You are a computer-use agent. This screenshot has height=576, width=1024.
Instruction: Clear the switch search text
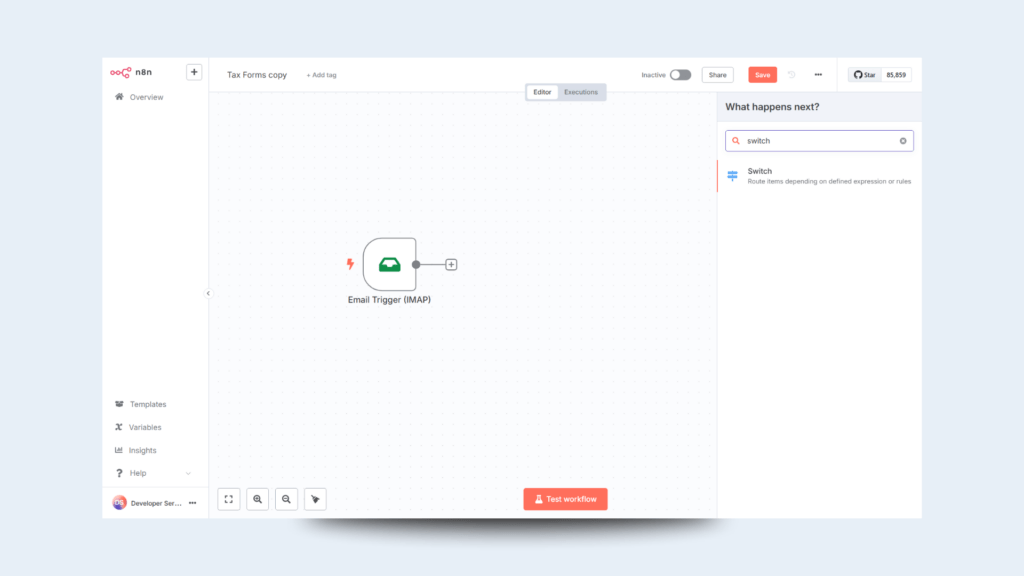coord(903,141)
